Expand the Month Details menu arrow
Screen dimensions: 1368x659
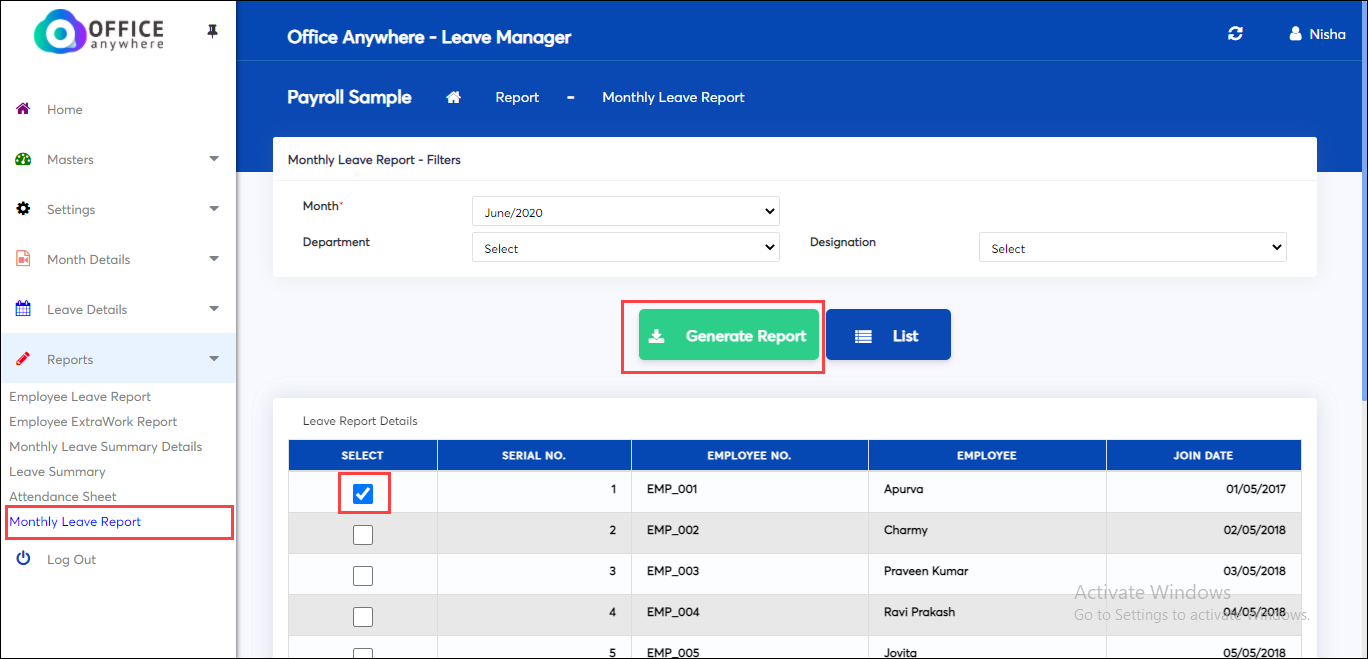click(x=214, y=259)
